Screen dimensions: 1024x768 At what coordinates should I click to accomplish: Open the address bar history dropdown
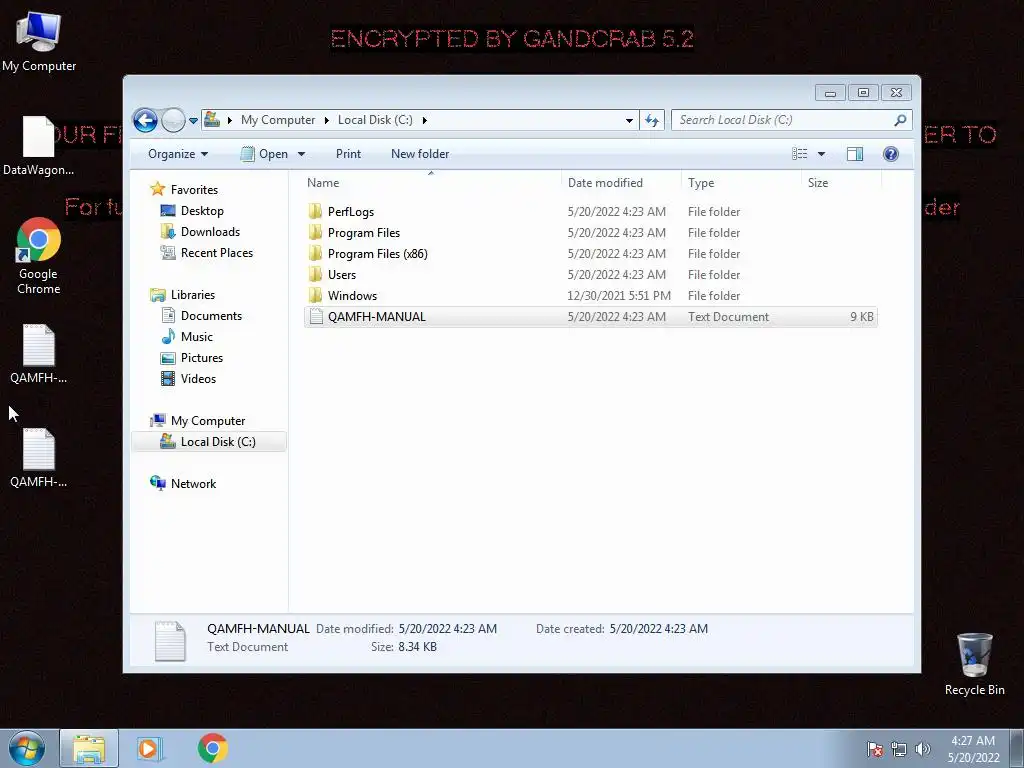click(x=629, y=120)
